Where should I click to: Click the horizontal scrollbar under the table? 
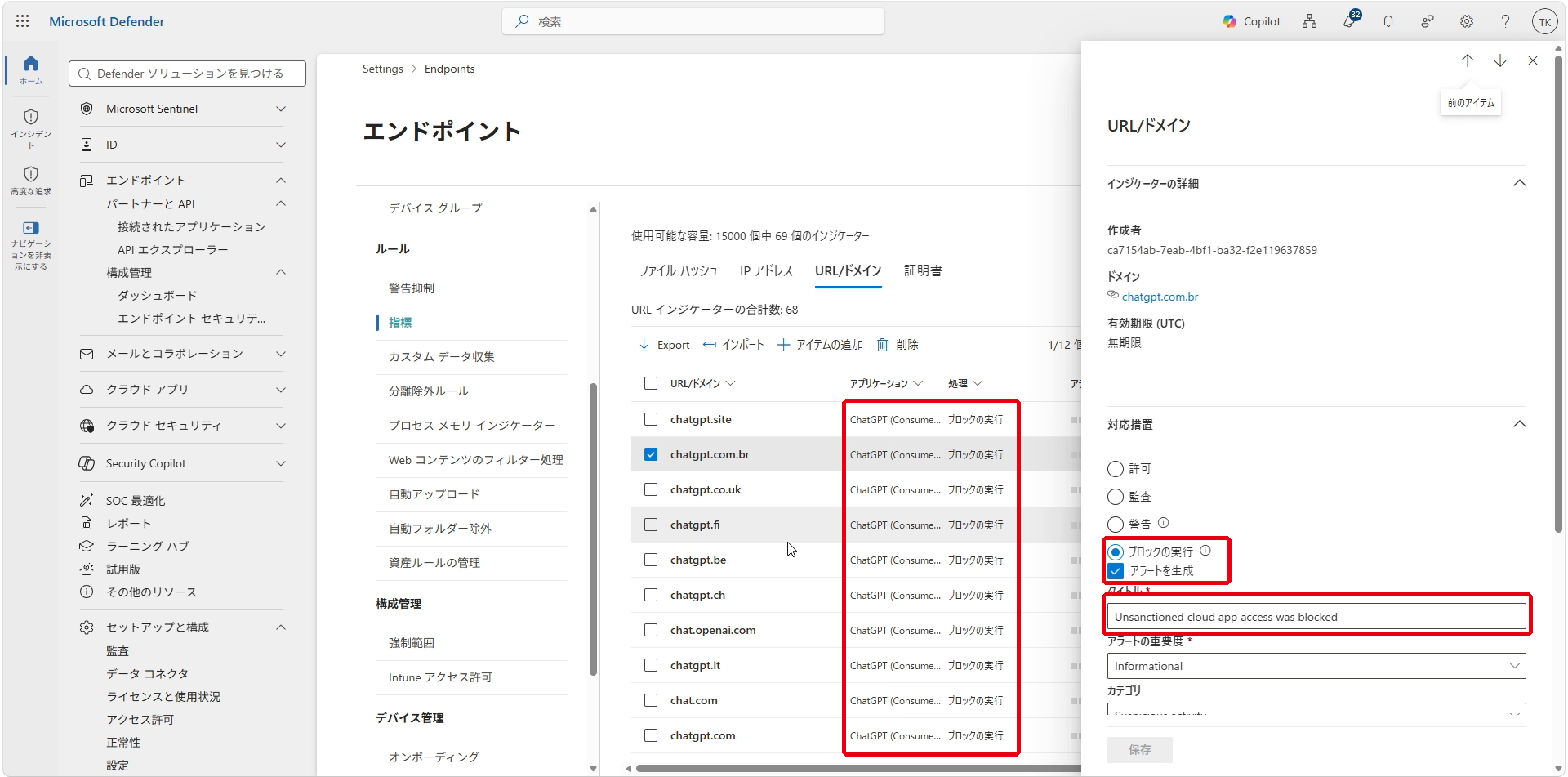pos(857,768)
